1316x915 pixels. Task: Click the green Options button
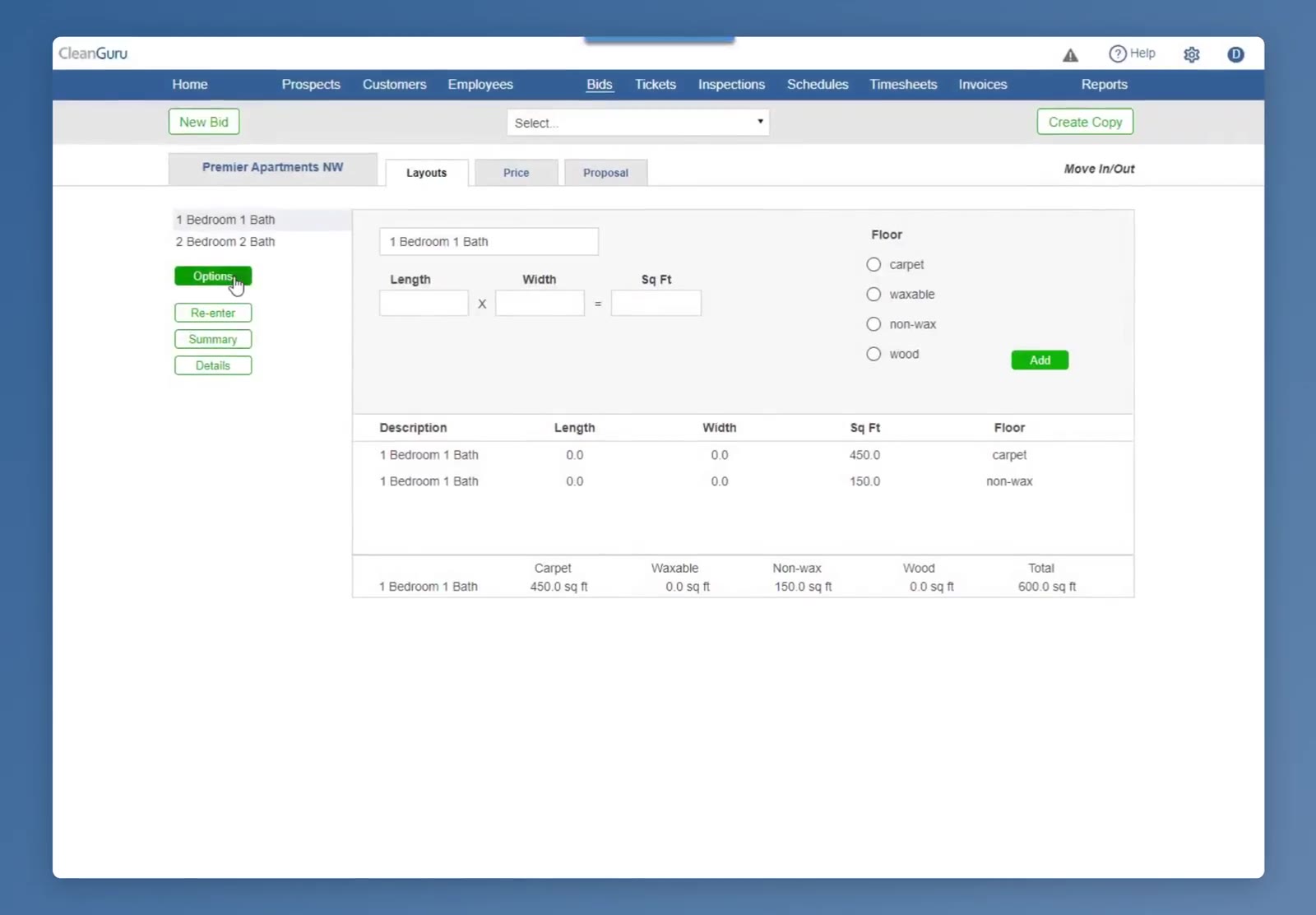point(213,276)
